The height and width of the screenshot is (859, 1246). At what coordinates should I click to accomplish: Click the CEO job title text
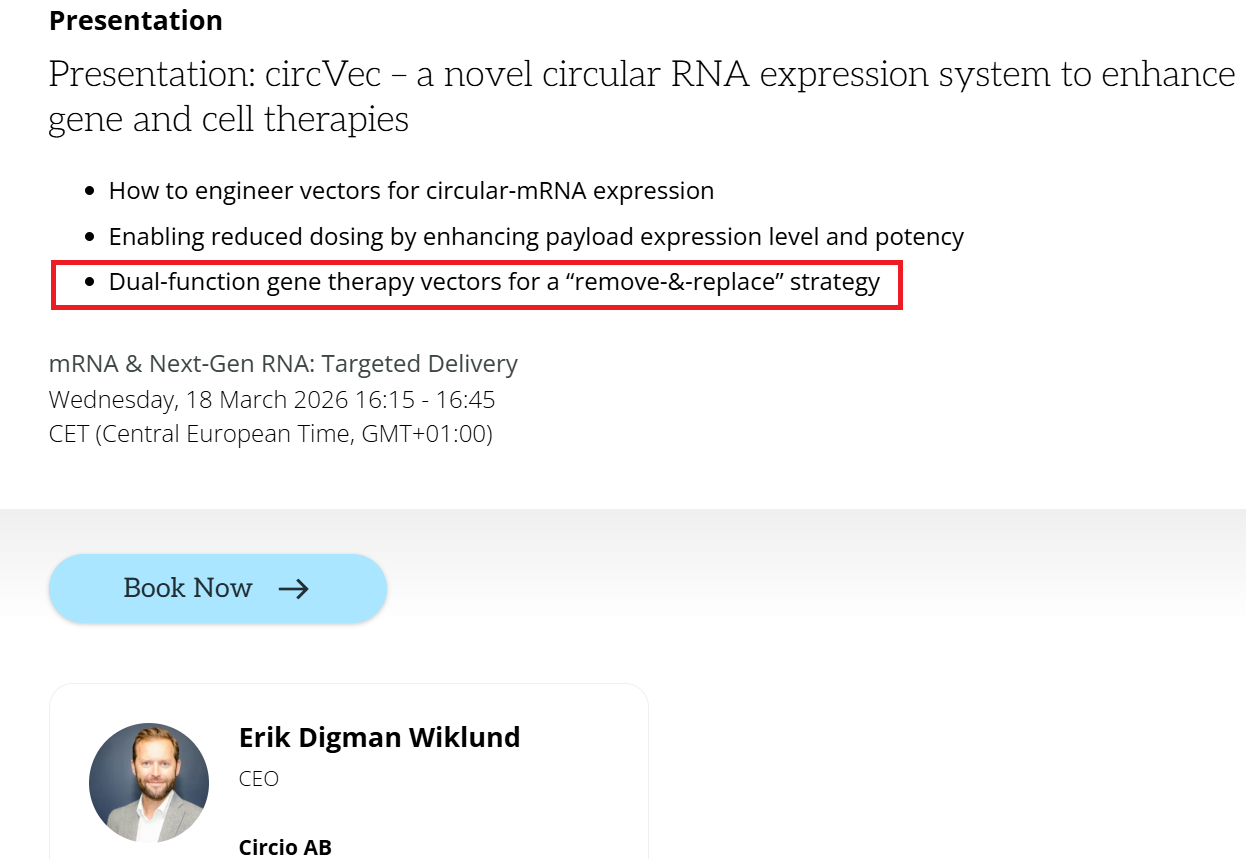click(259, 779)
